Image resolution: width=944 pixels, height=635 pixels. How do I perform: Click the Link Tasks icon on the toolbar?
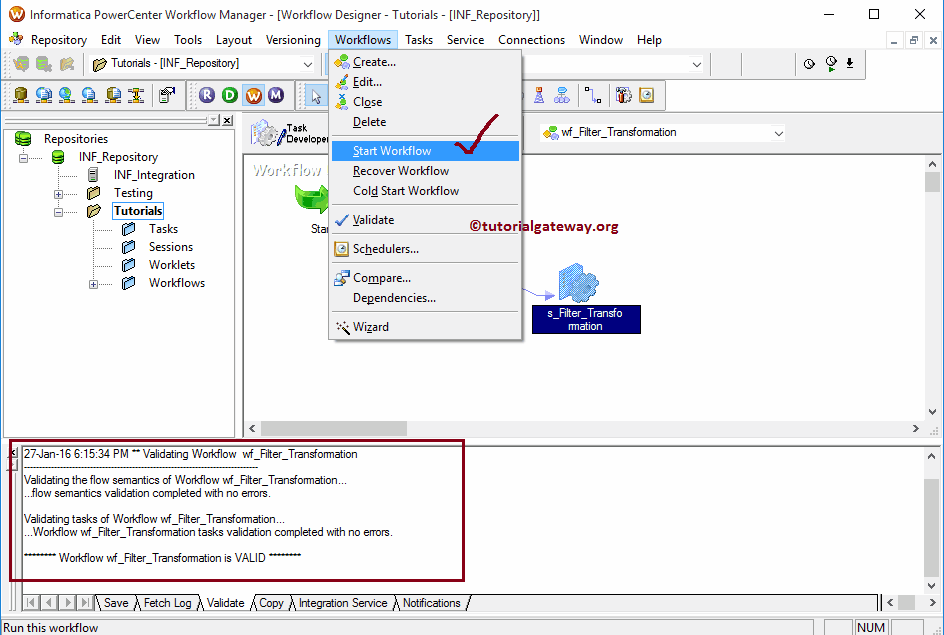coord(592,95)
